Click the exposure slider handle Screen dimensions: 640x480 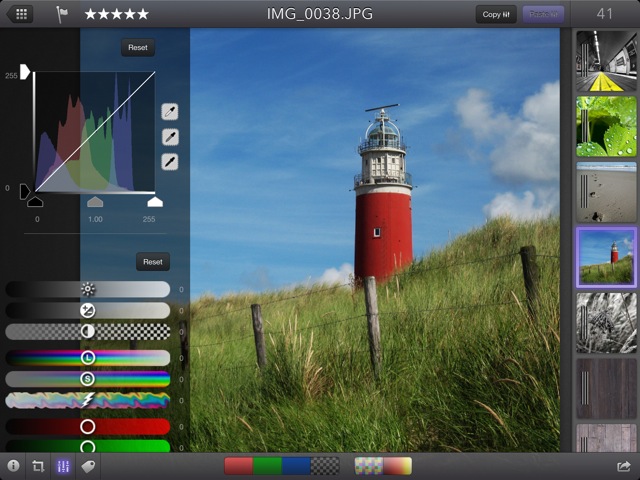click(88, 310)
